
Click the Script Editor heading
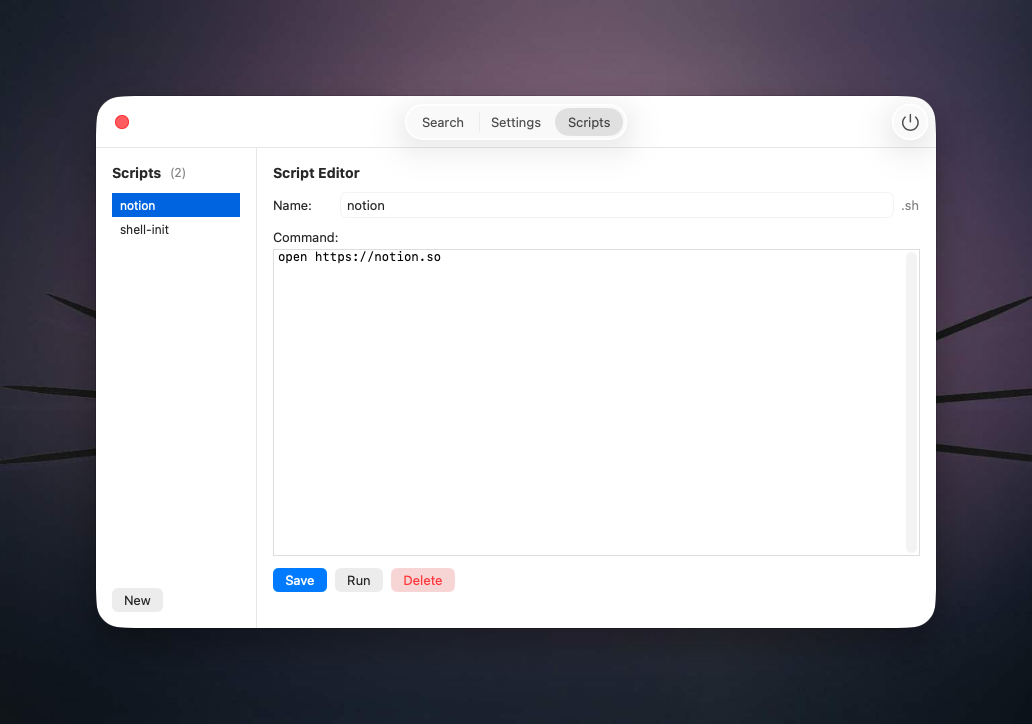316,173
